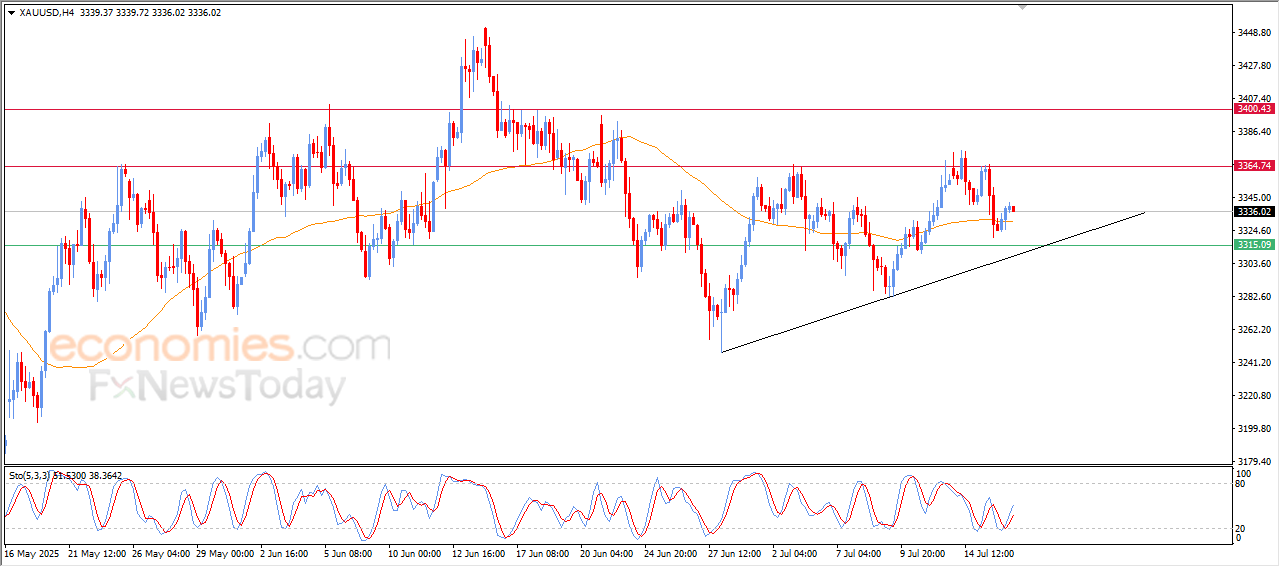Viewport: 1280px width, 567px height.
Task: Click the 12 Jun 16:00 time label
Action: 478,553
